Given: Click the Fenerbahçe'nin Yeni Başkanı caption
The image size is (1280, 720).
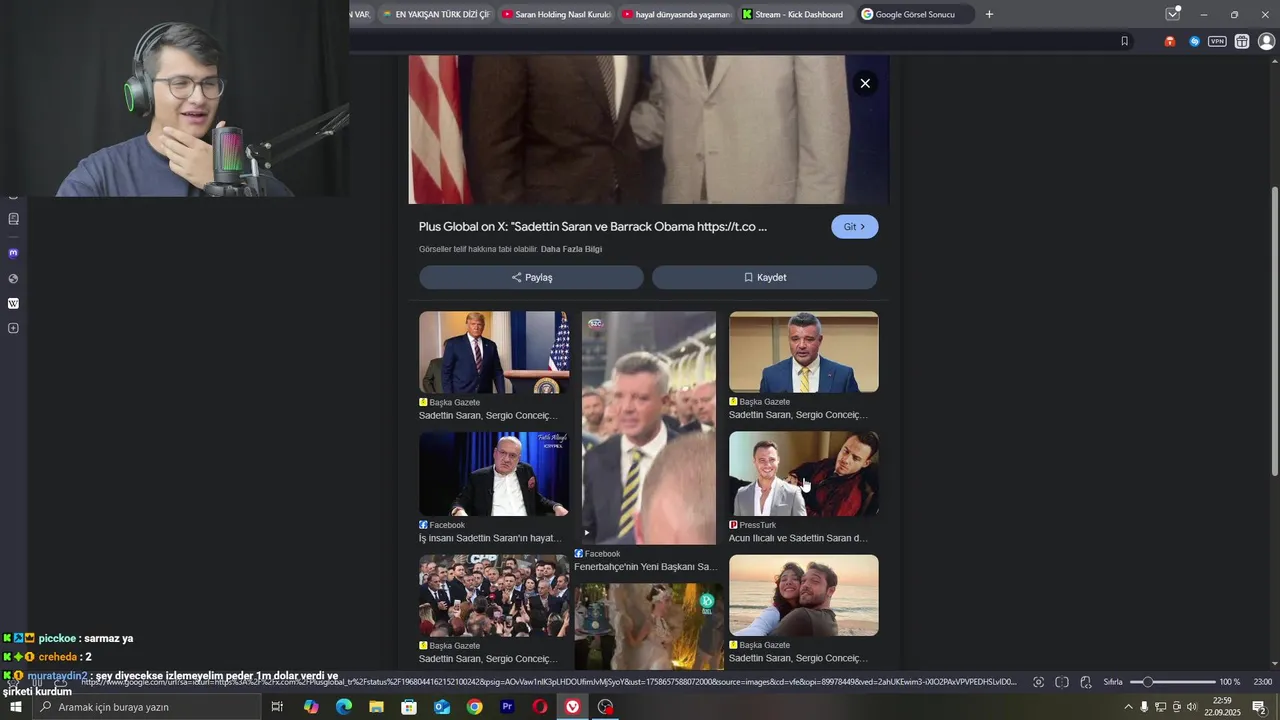Looking at the screenshot, I should tap(646, 567).
